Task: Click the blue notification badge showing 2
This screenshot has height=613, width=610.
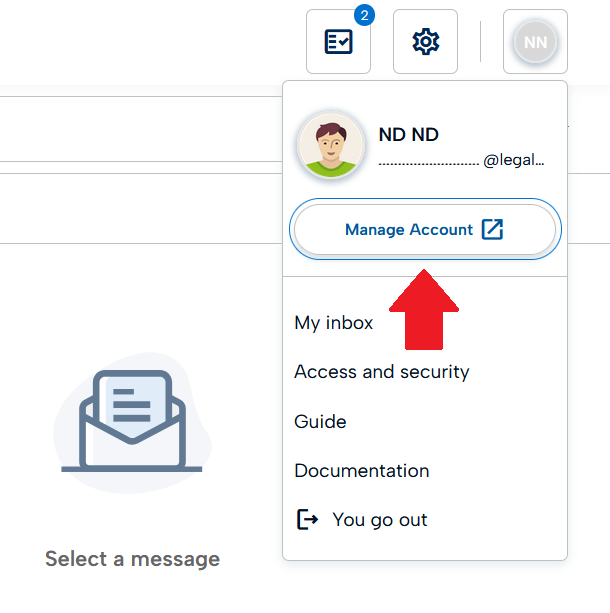Action: 364,15
